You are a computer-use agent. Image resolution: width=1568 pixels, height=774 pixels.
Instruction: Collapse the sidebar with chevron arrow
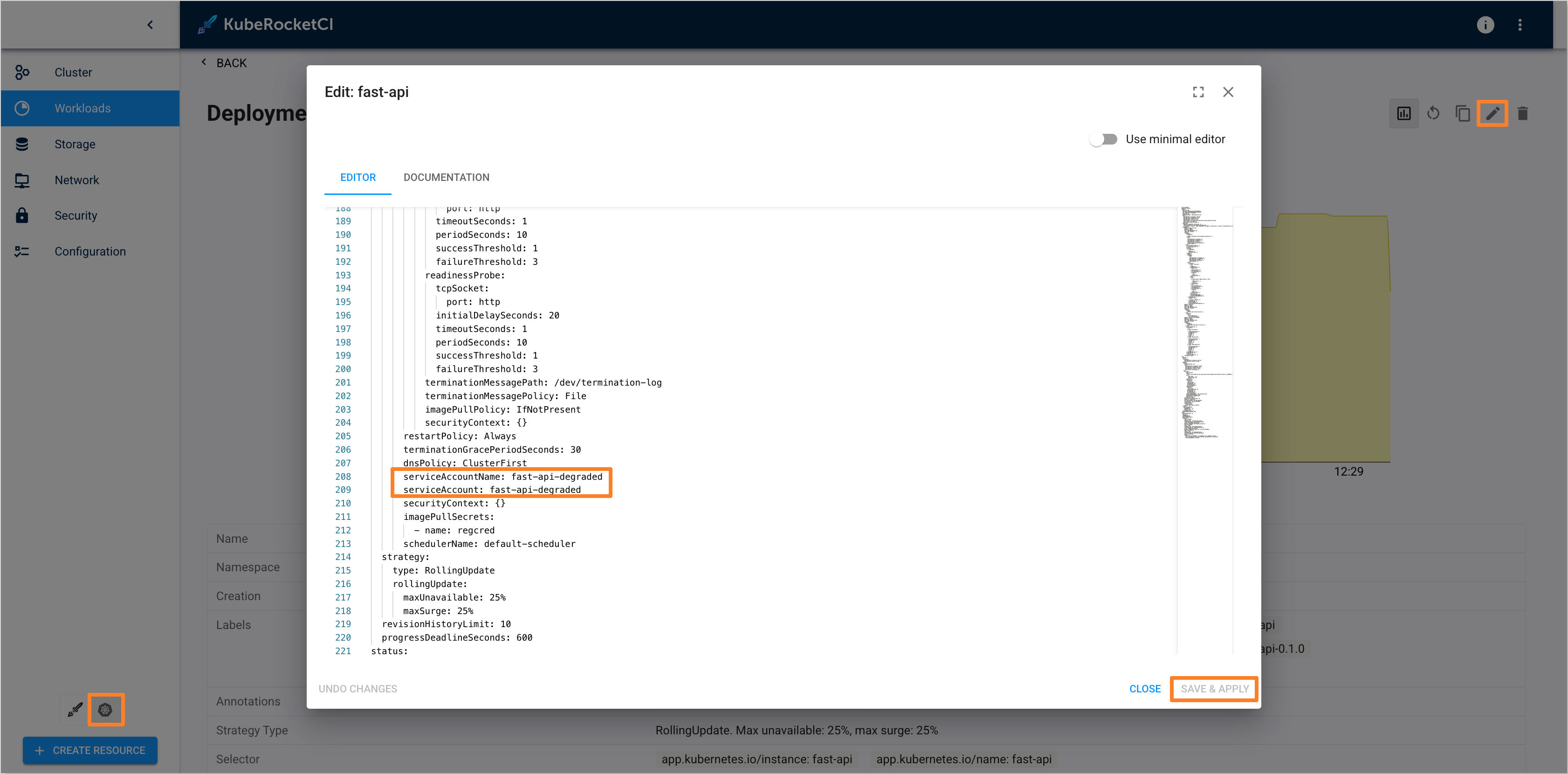150,25
